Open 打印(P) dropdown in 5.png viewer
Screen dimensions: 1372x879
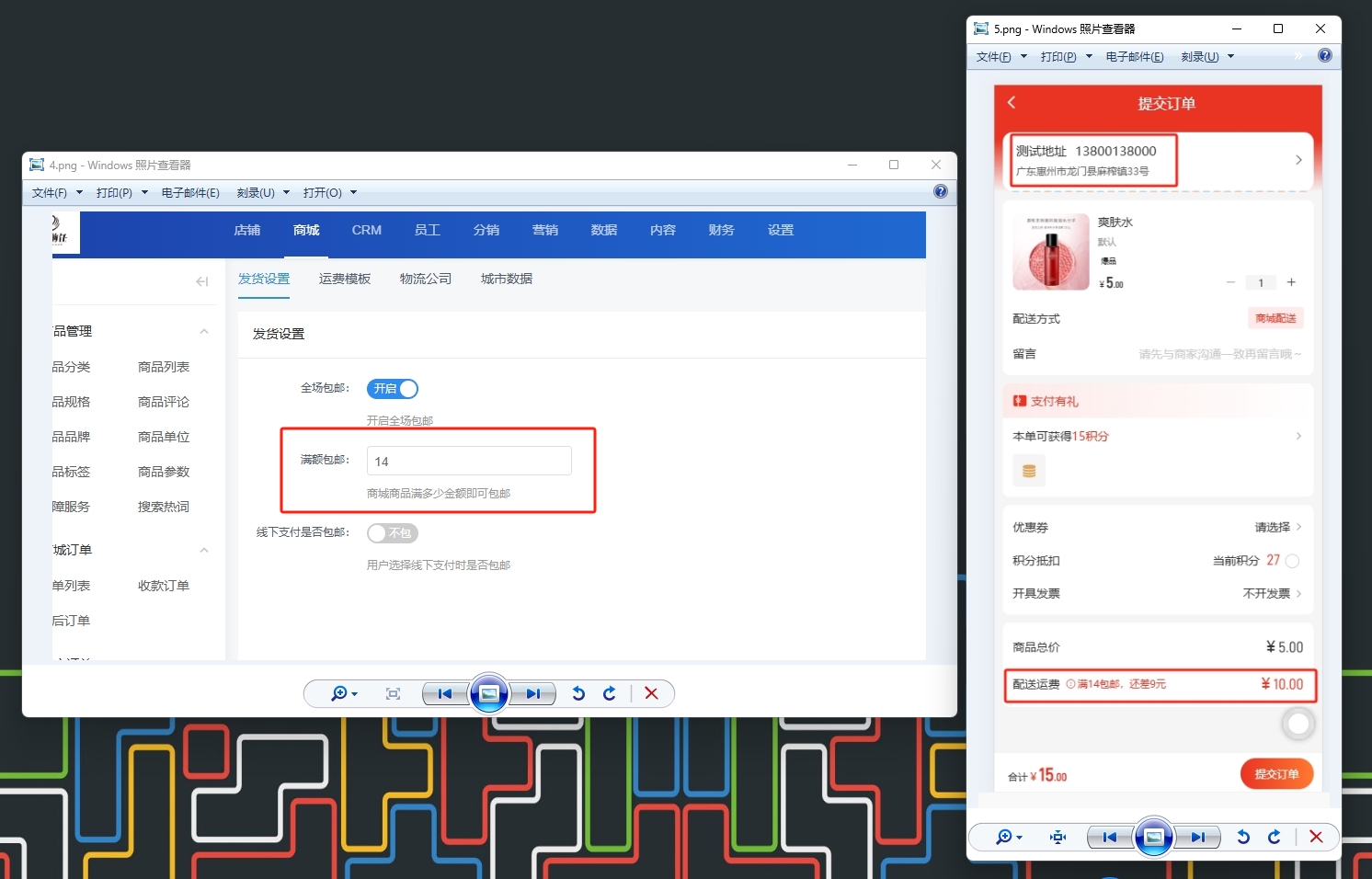tap(1066, 57)
